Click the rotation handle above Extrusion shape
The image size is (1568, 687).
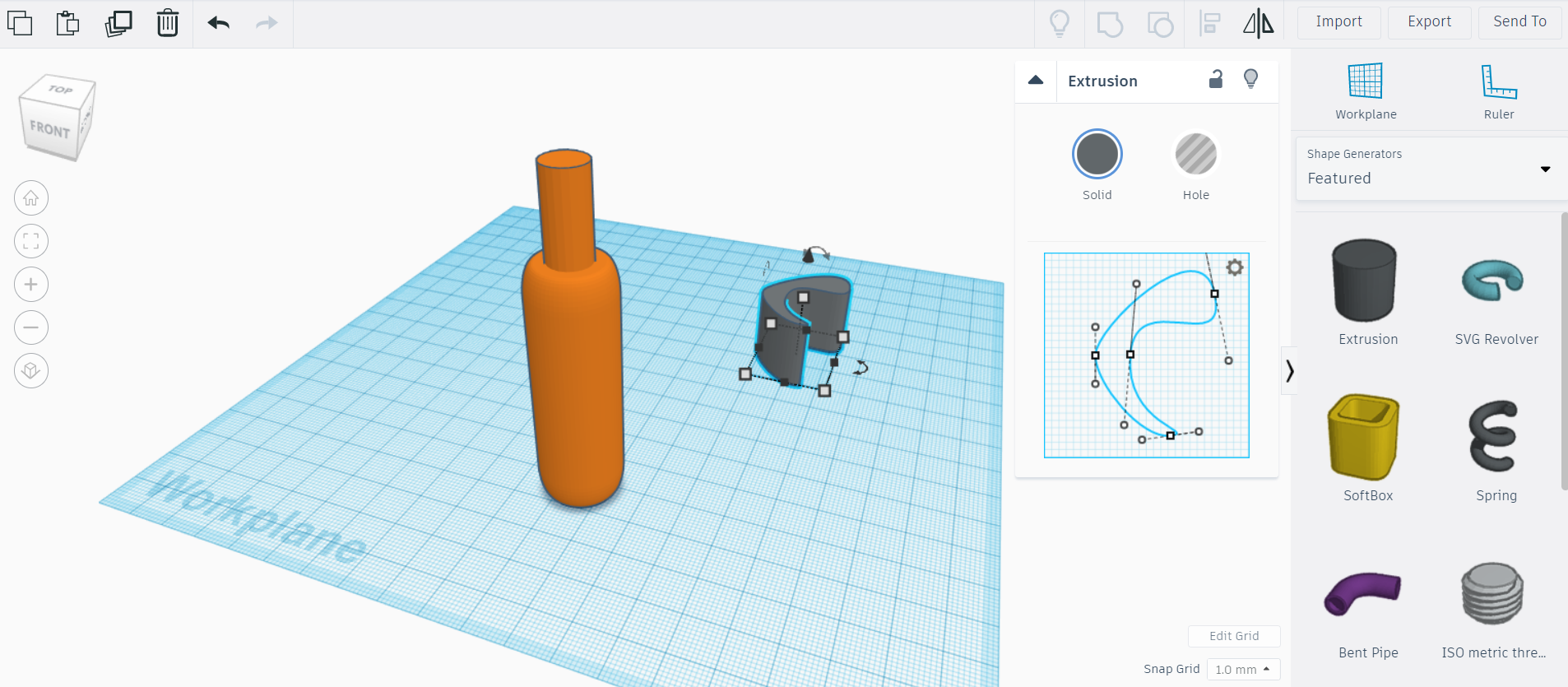(x=815, y=255)
